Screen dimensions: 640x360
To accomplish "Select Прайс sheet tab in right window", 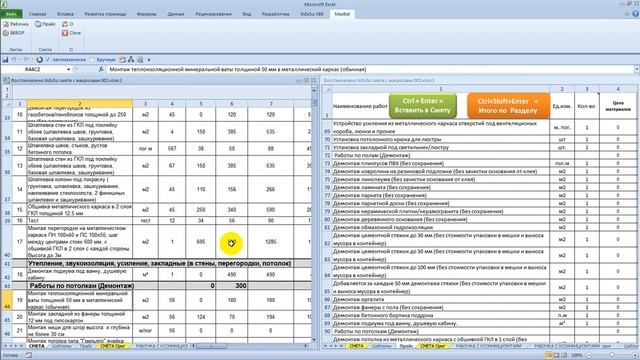I will (406, 346).
